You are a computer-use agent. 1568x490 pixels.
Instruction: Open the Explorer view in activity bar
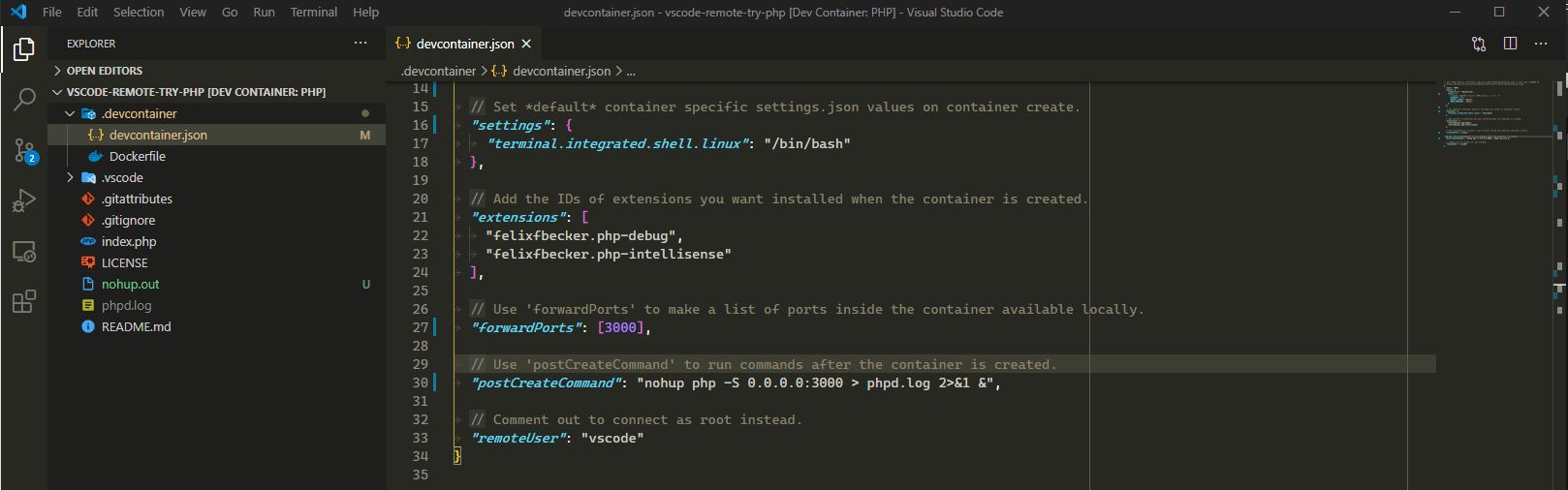coord(24,47)
